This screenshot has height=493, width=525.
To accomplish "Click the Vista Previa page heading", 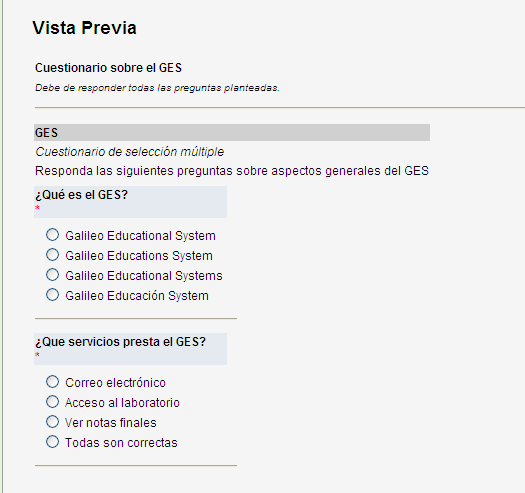I will [x=84, y=28].
